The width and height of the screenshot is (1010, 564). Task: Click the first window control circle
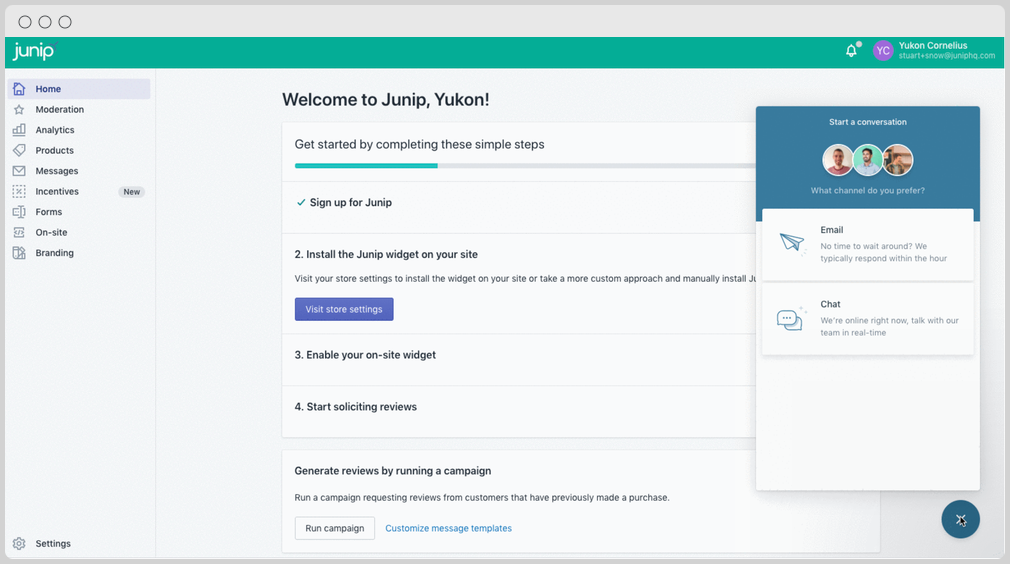click(x=24, y=22)
